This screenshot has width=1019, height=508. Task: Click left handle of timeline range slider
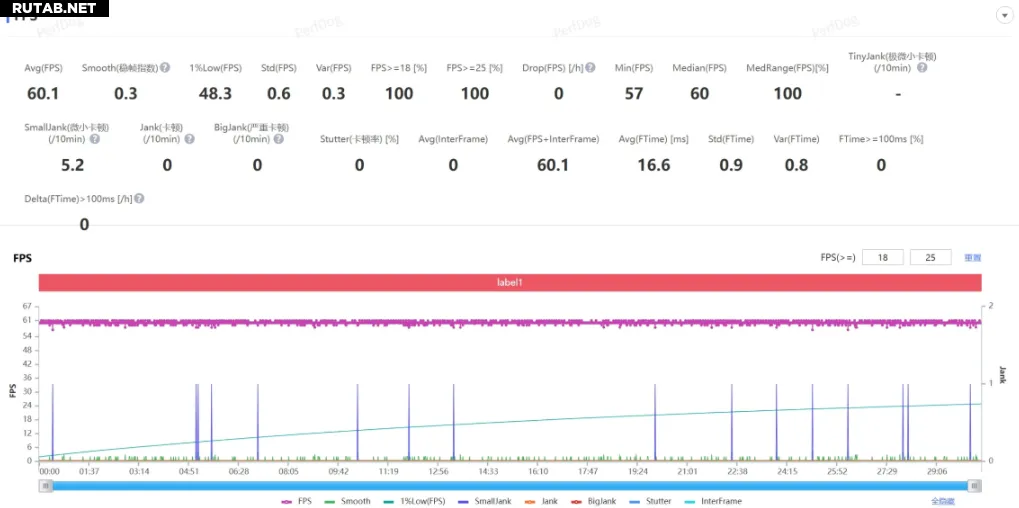45,486
